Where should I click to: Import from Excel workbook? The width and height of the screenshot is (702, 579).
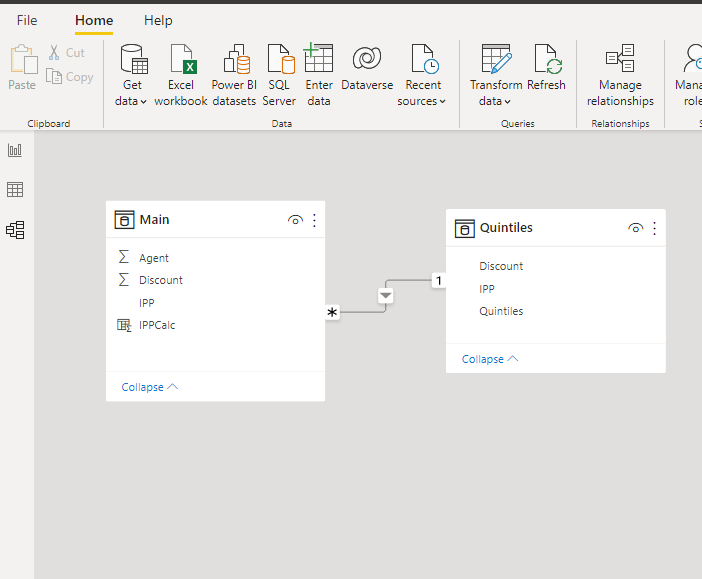pyautogui.click(x=181, y=75)
